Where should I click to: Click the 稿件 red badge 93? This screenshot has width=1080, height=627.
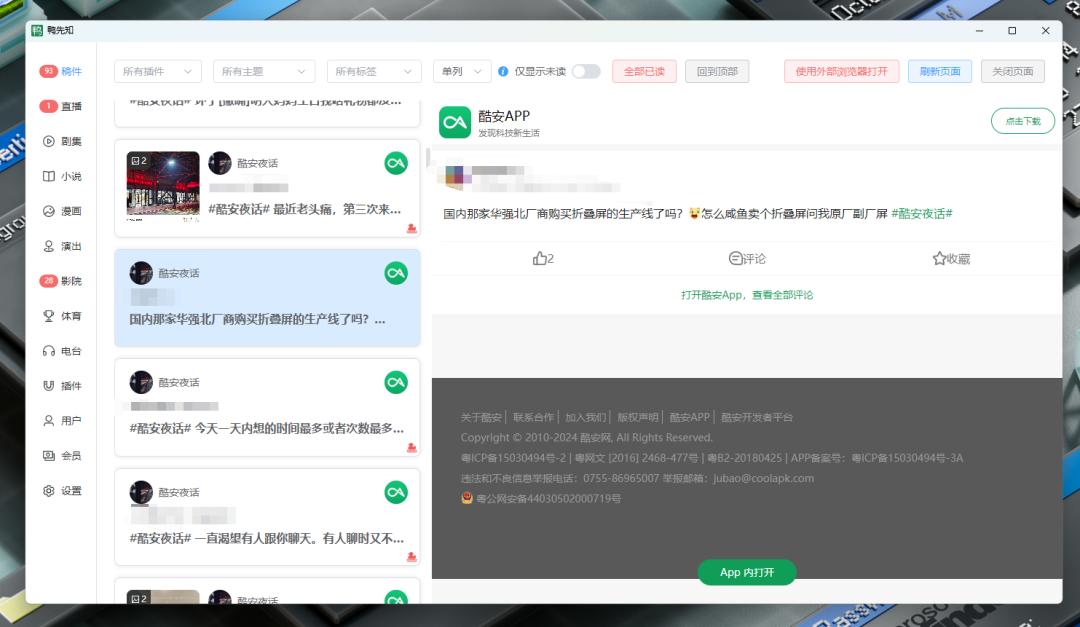point(48,71)
